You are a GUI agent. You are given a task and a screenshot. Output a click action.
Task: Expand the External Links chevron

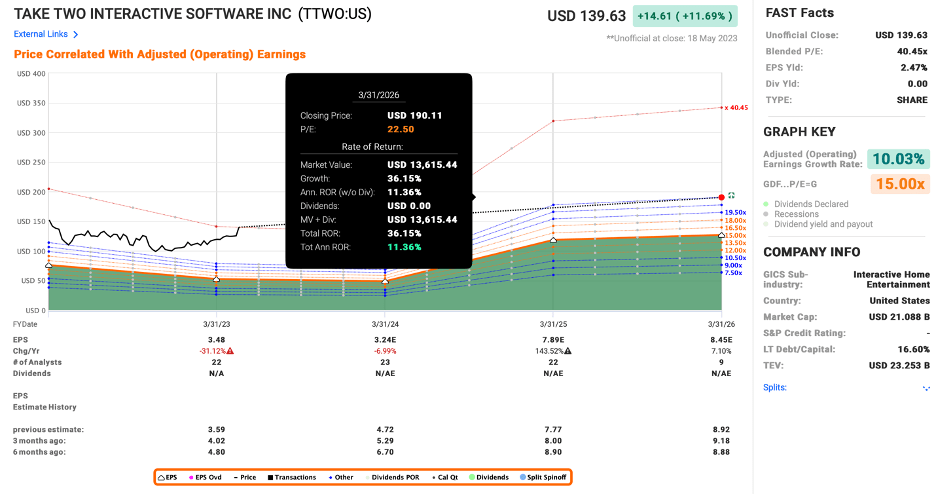click(x=76, y=34)
